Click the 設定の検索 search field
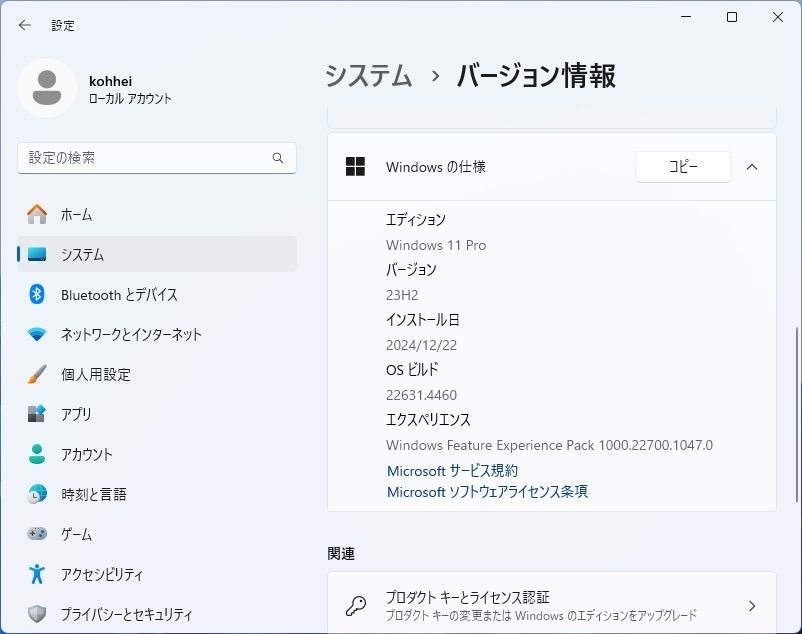The image size is (802, 634). click(145, 158)
